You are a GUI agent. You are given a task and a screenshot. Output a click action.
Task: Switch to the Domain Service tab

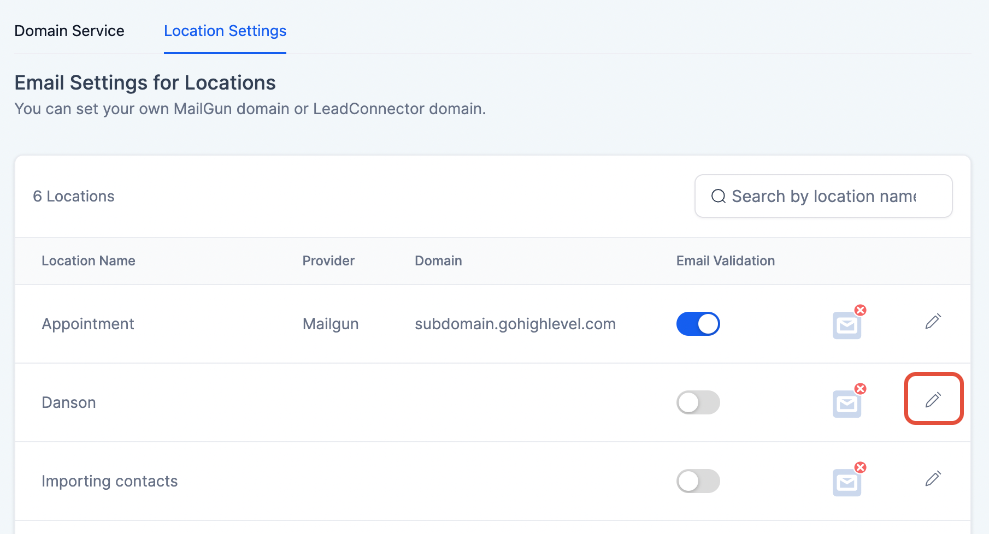[69, 31]
